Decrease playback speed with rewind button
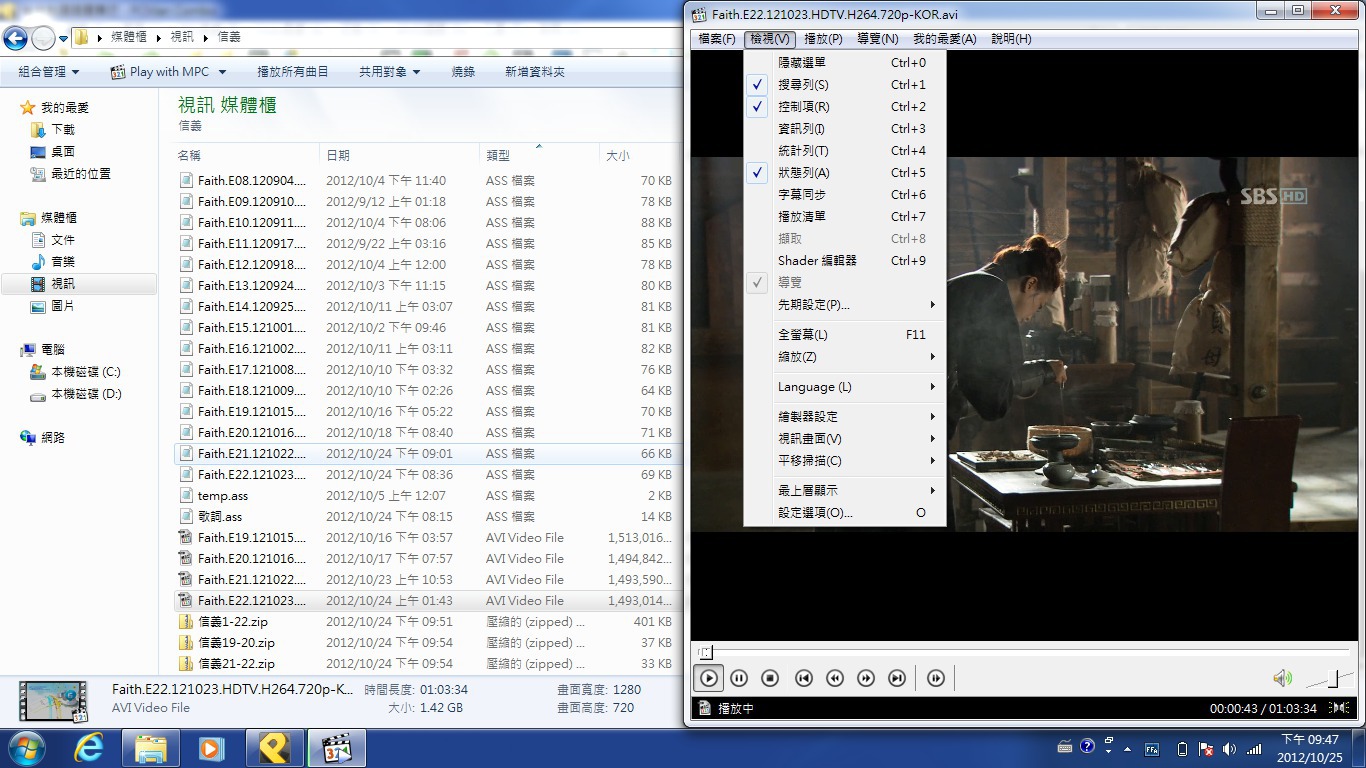Image resolution: width=1366 pixels, height=768 pixels. tap(835, 678)
